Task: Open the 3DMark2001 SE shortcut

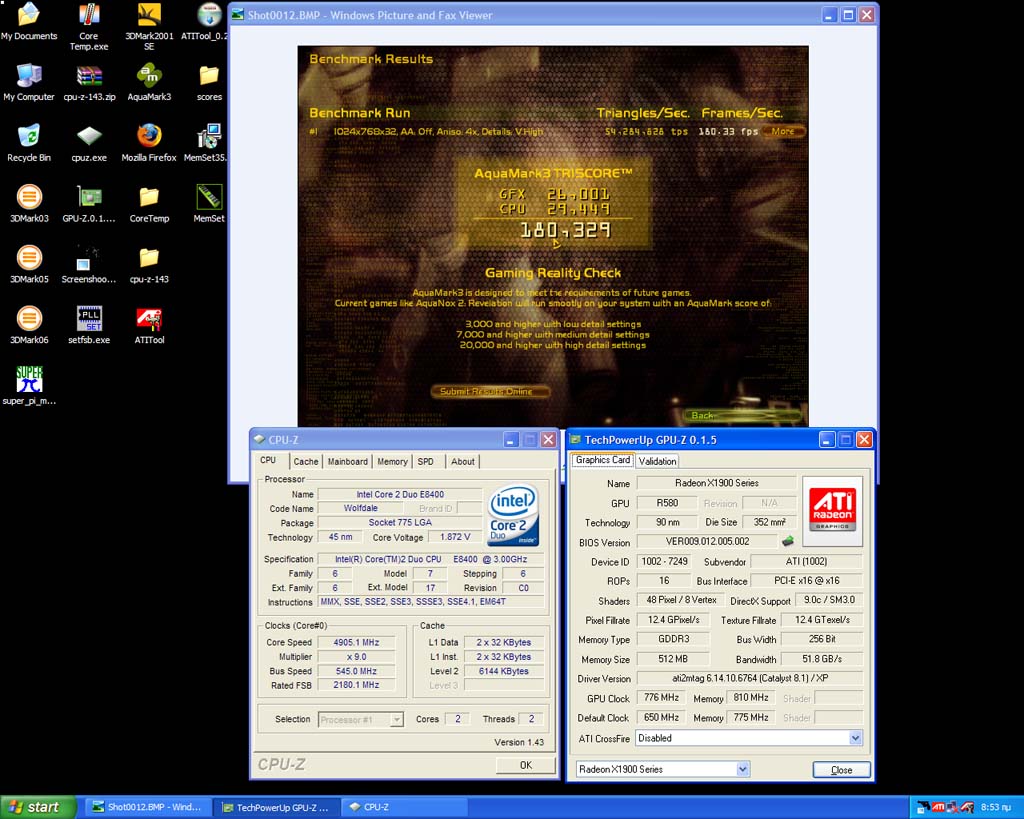Action: [149, 27]
